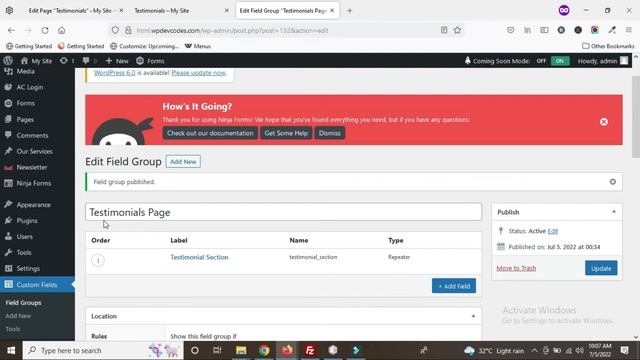Click the Add Field button

point(454,286)
